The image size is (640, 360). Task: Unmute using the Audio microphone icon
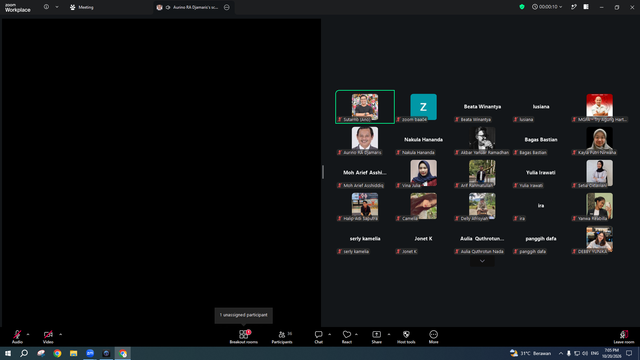(17, 334)
